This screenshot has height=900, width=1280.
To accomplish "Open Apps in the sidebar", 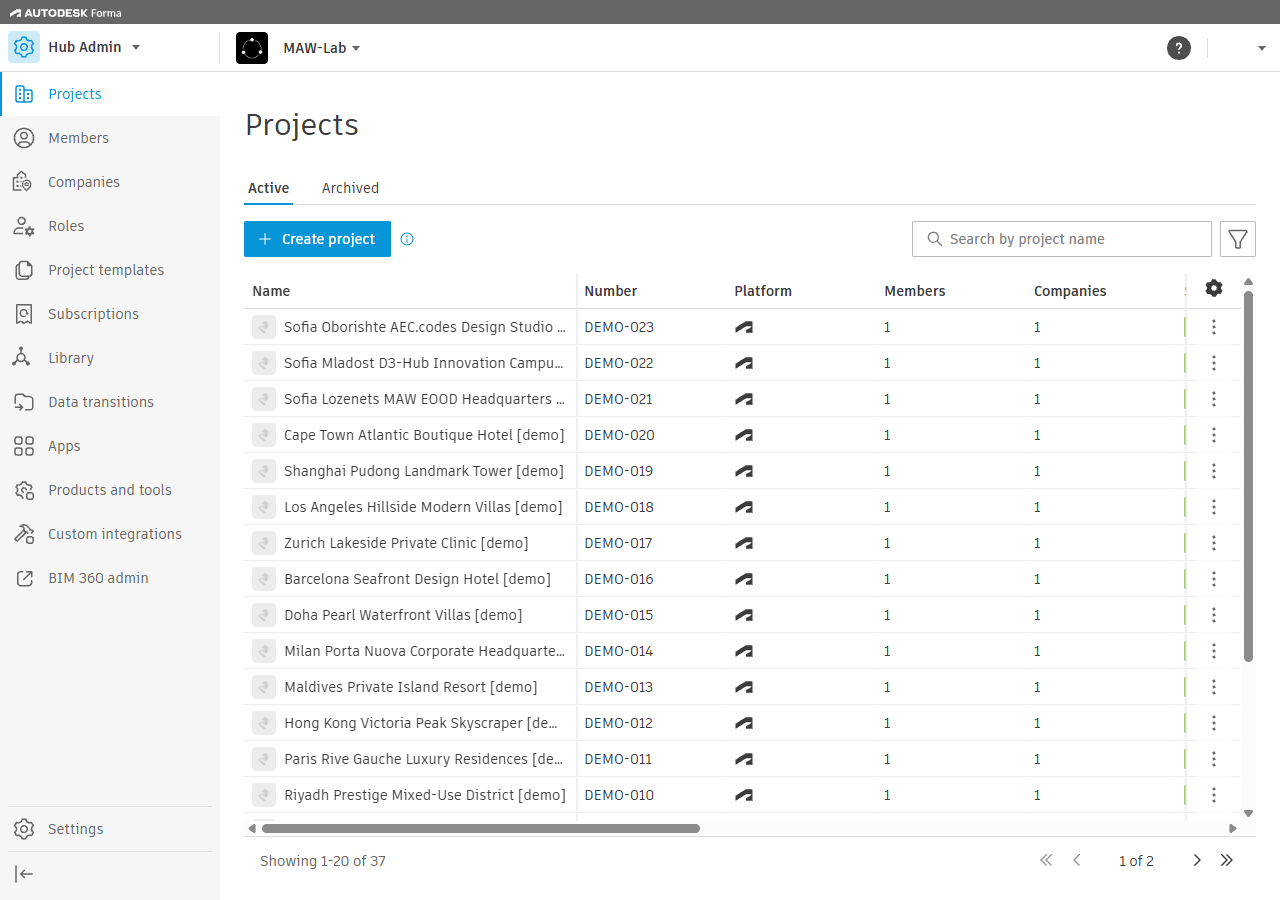I will [110, 446].
